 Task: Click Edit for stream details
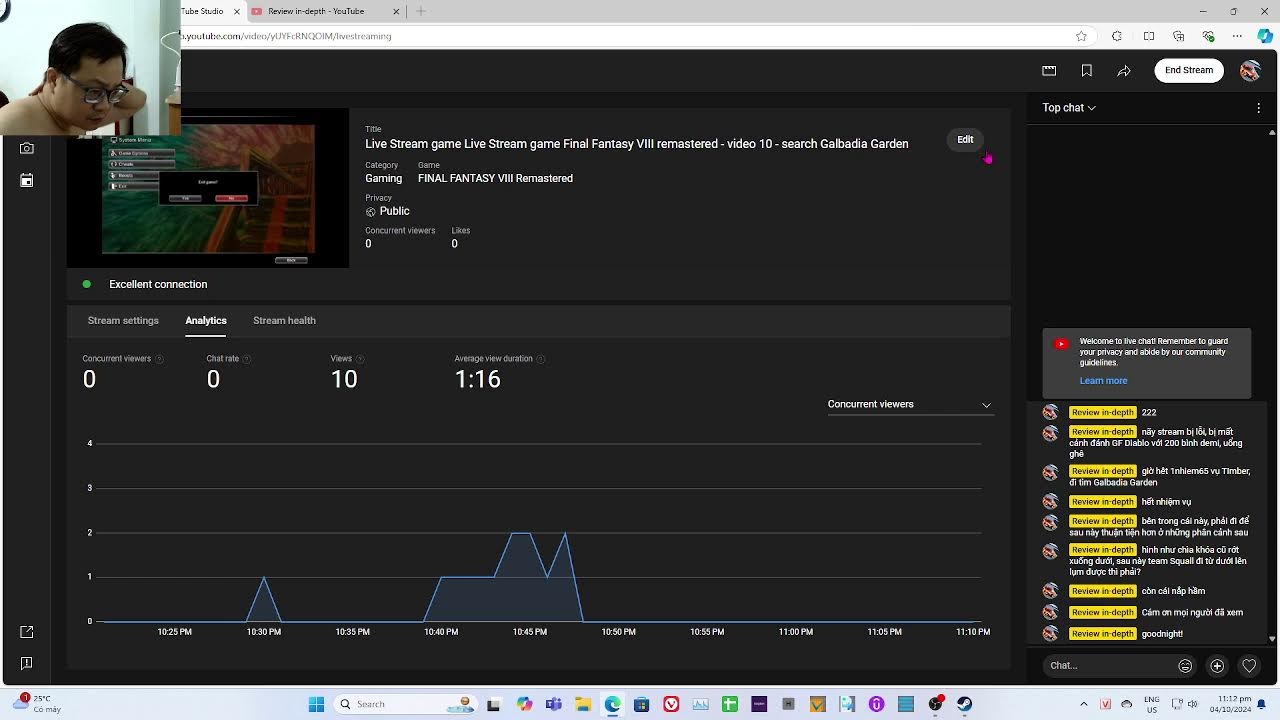coord(965,139)
